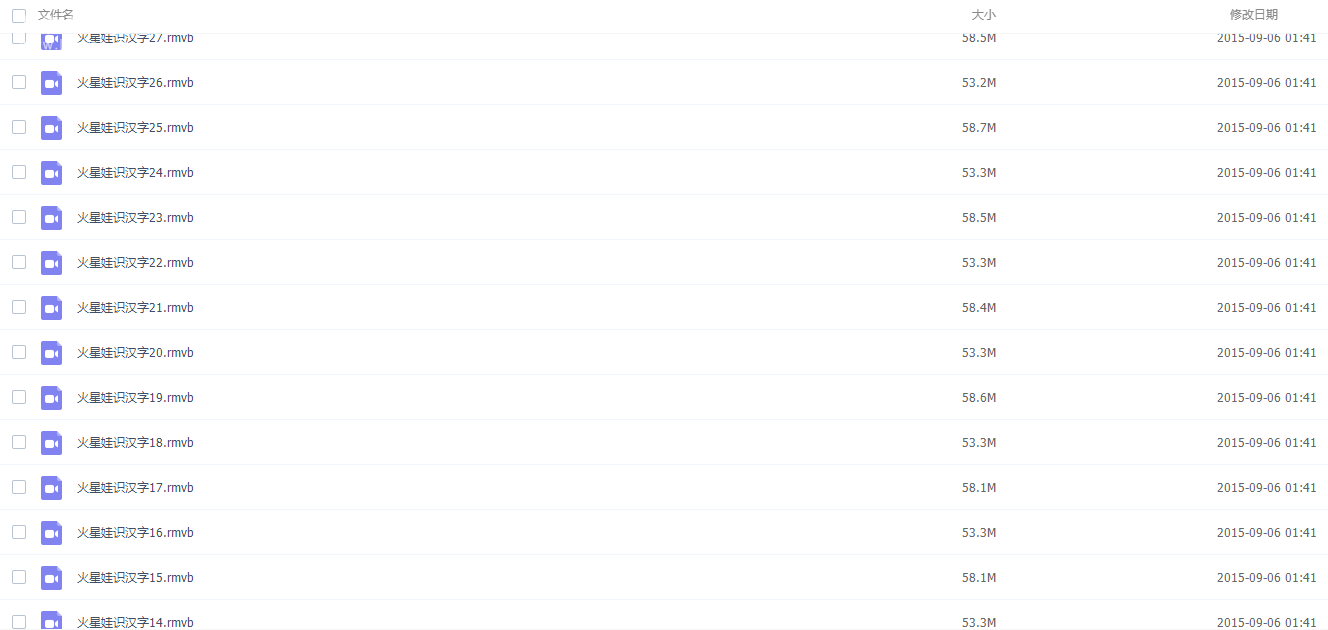Tick the checkbox for 火星娃识汉字20.rmvb

pyautogui.click(x=19, y=352)
